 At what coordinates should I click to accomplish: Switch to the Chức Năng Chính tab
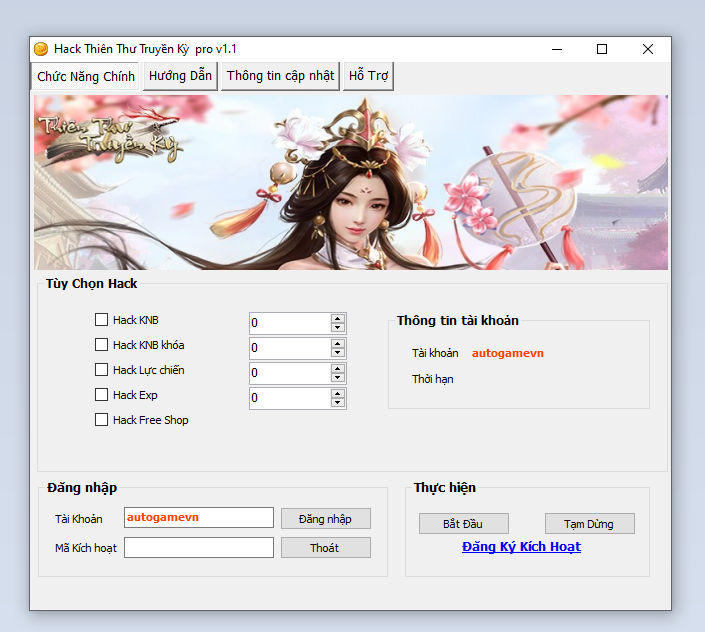click(x=86, y=77)
